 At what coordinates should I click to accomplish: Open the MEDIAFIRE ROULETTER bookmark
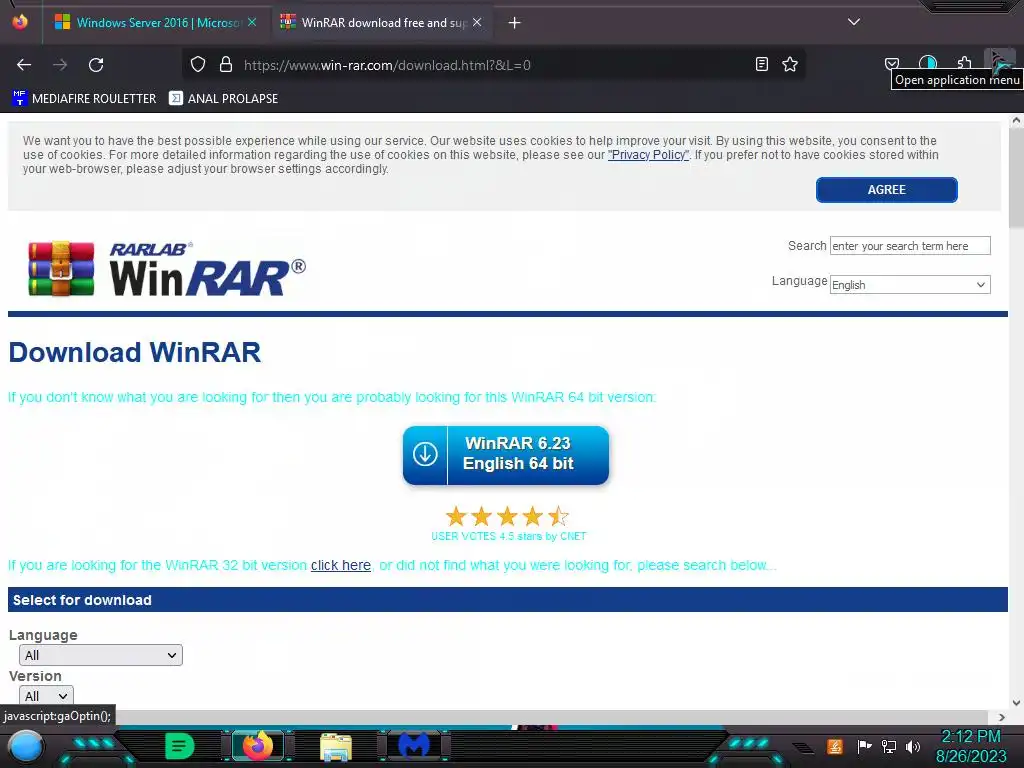(84, 99)
